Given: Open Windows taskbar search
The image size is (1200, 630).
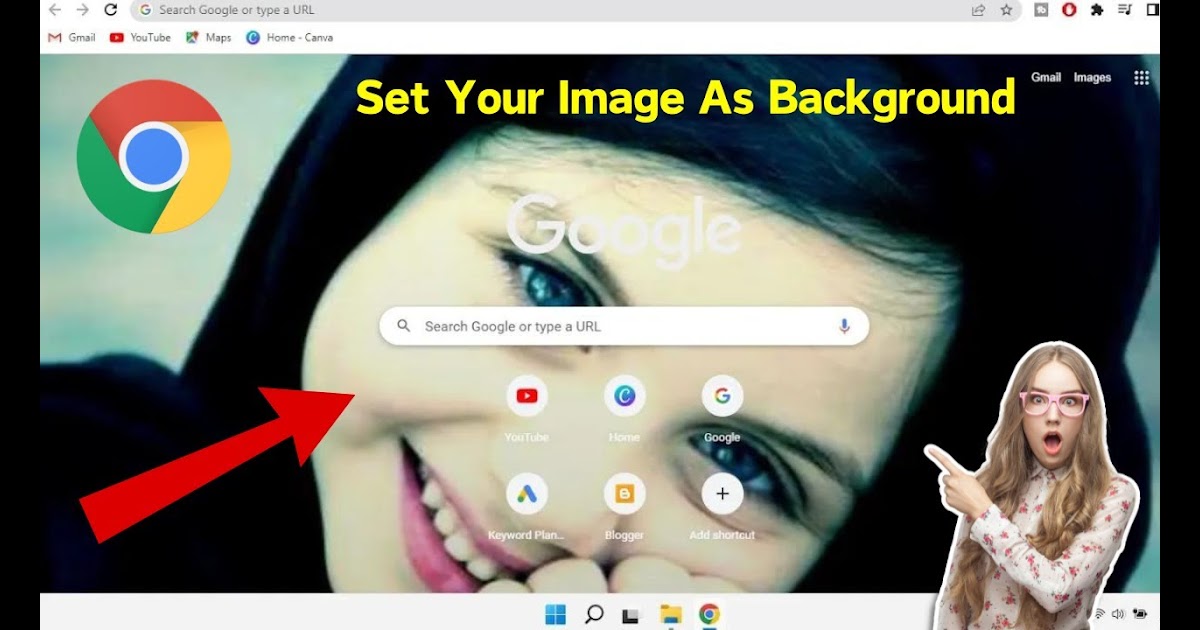Looking at the screenshot, I should [x=594, y=614].
